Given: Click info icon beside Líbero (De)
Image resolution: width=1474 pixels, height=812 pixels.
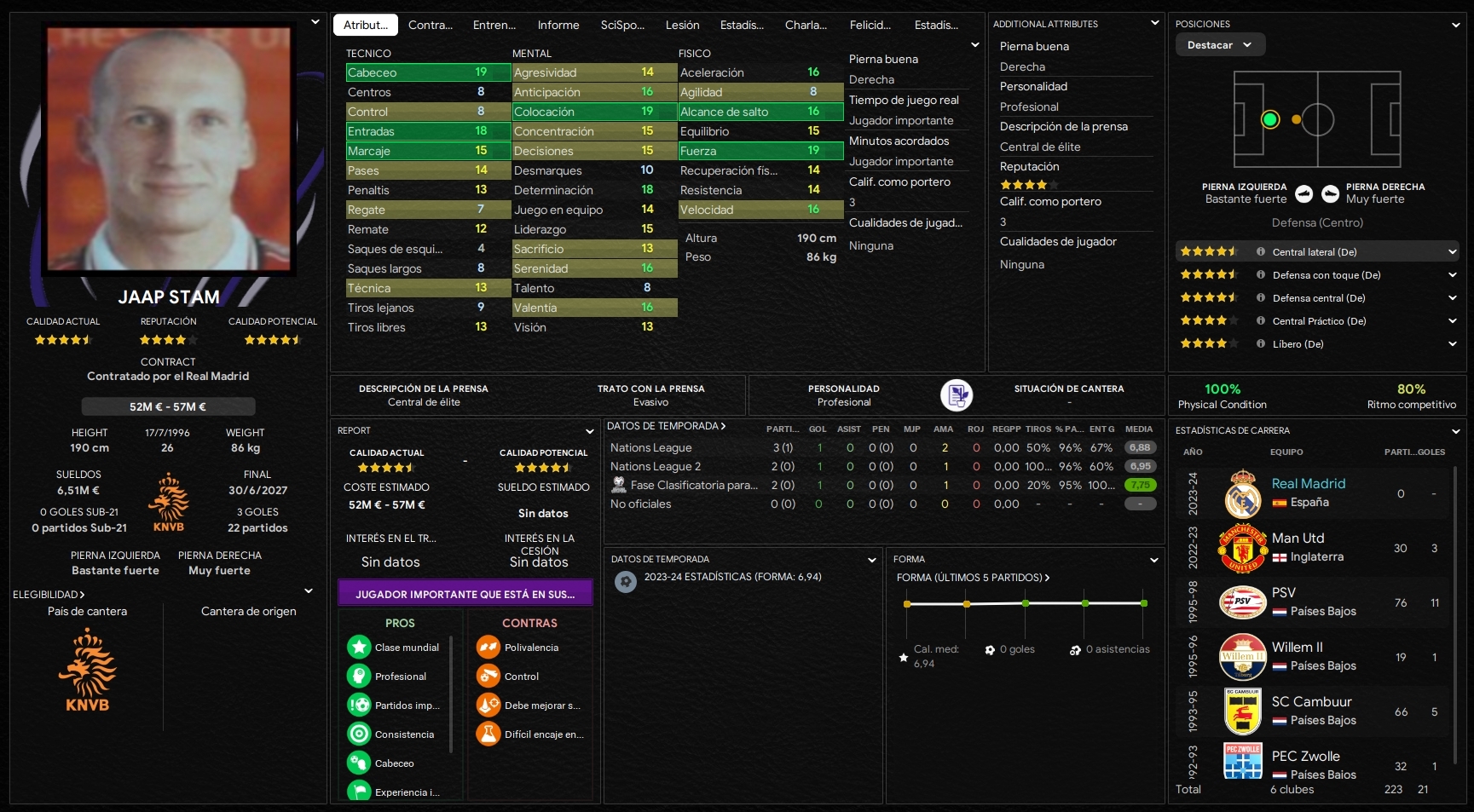Looking at the screenshot, I should pos(1260,344).
